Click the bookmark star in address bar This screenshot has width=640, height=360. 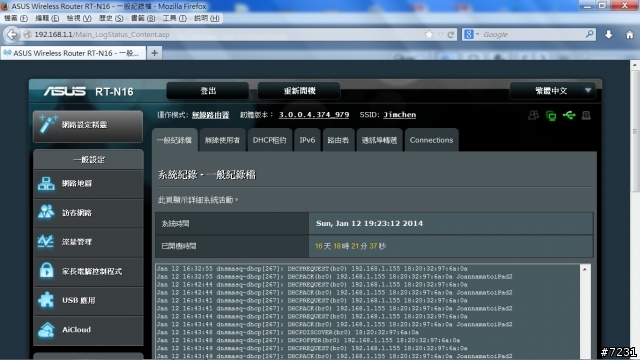[x=429, y=35]
